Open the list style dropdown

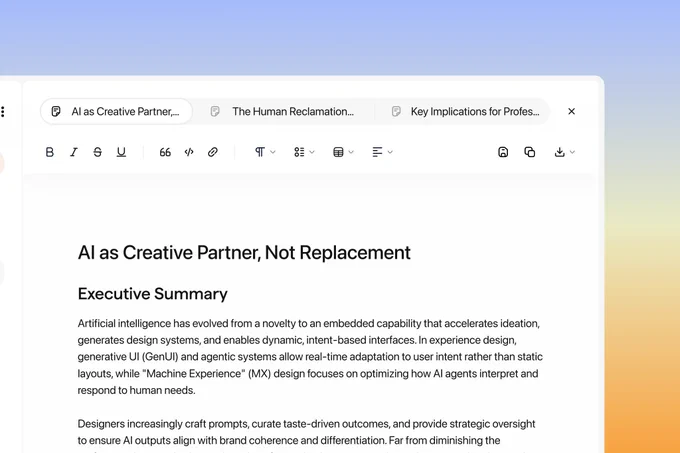click(304, 152)
